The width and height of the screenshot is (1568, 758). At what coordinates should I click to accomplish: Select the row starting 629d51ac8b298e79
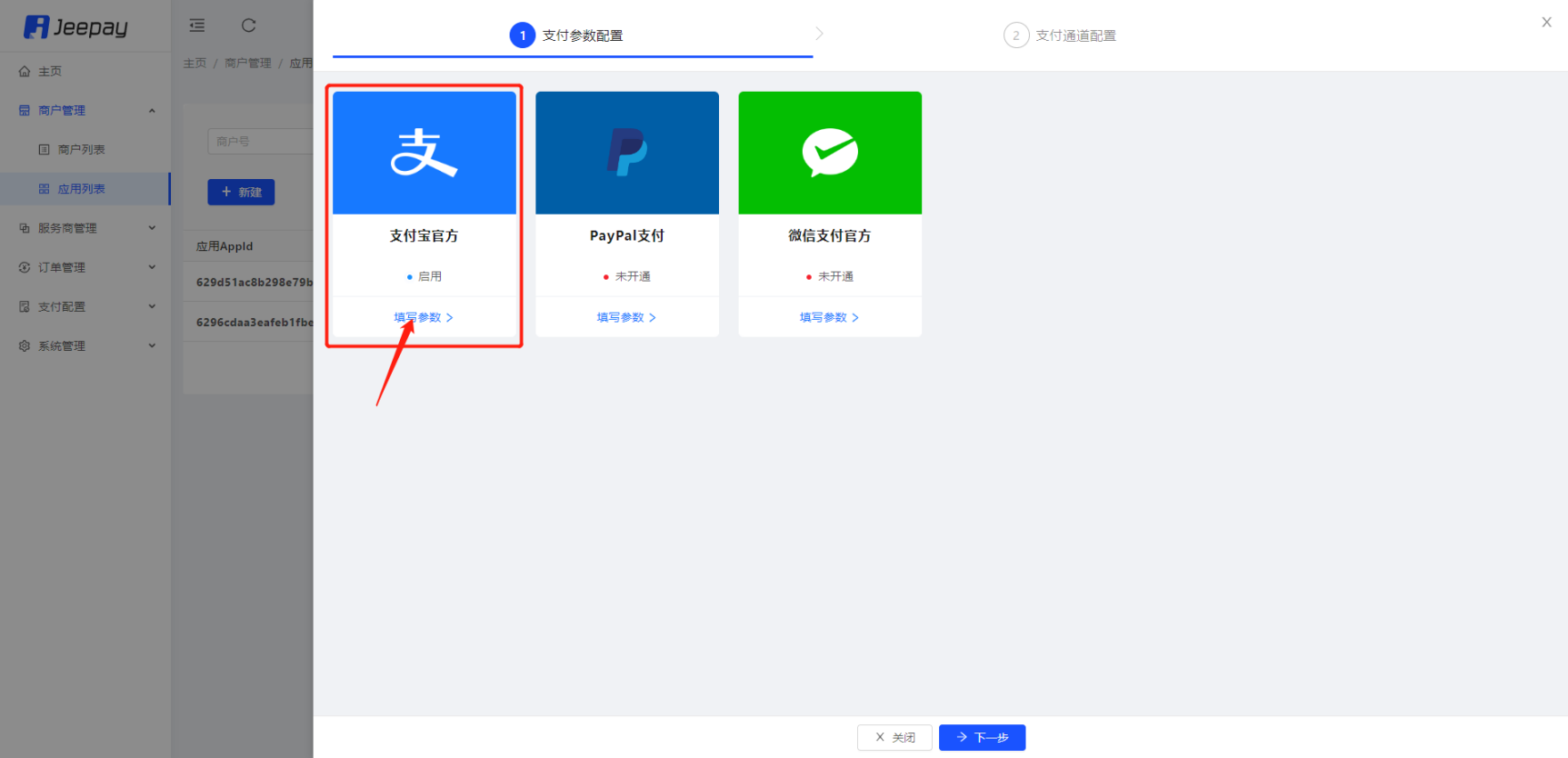(248, 283)
